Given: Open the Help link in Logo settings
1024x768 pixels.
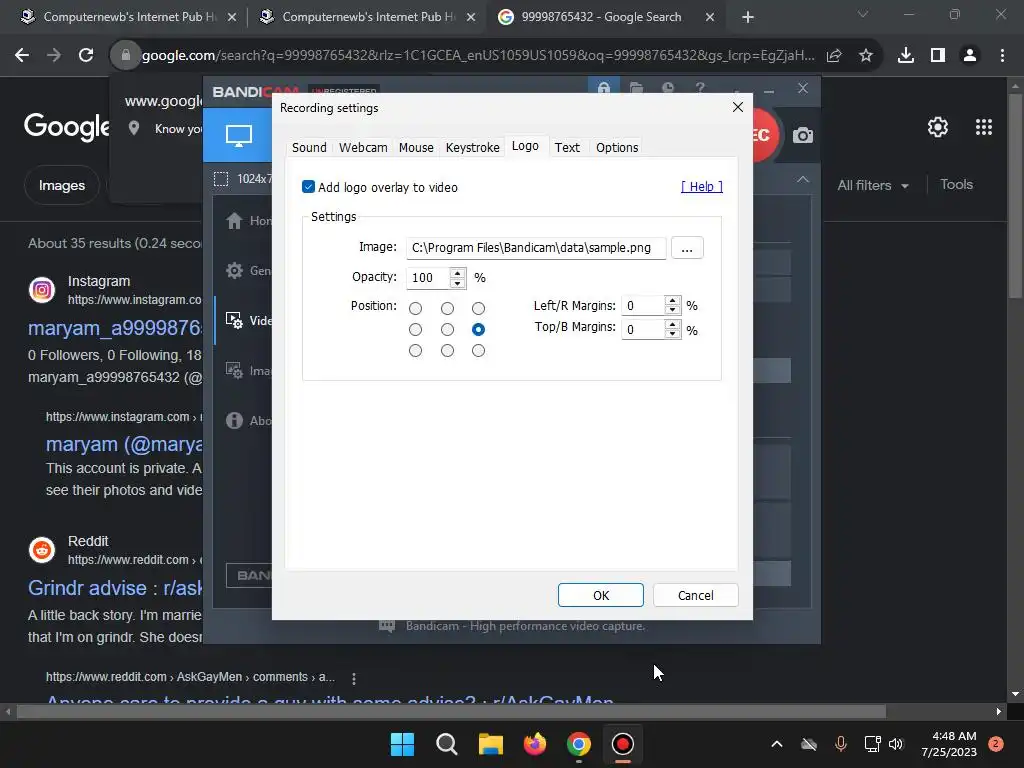Looking at the screenshot, I should tap(701, 187).
